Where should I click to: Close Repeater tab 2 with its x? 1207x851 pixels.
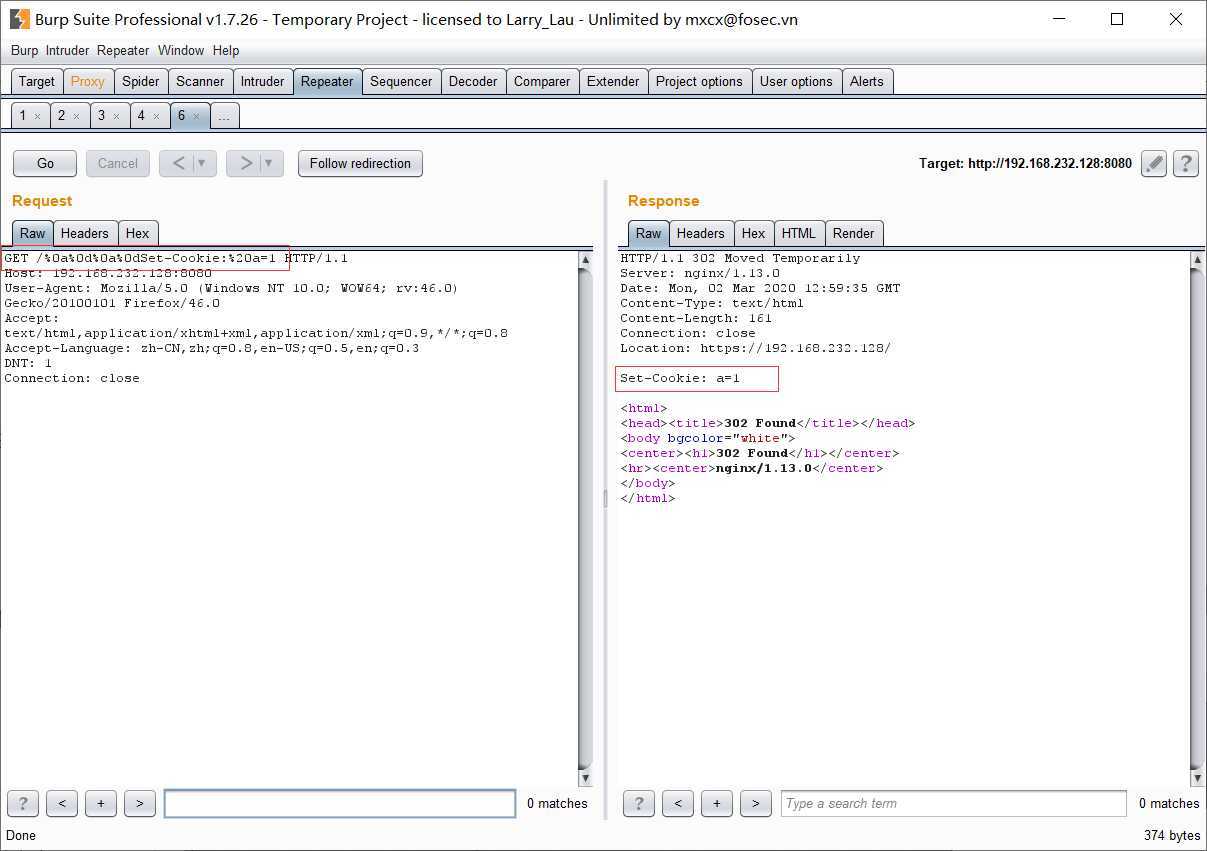coord(76,117)
